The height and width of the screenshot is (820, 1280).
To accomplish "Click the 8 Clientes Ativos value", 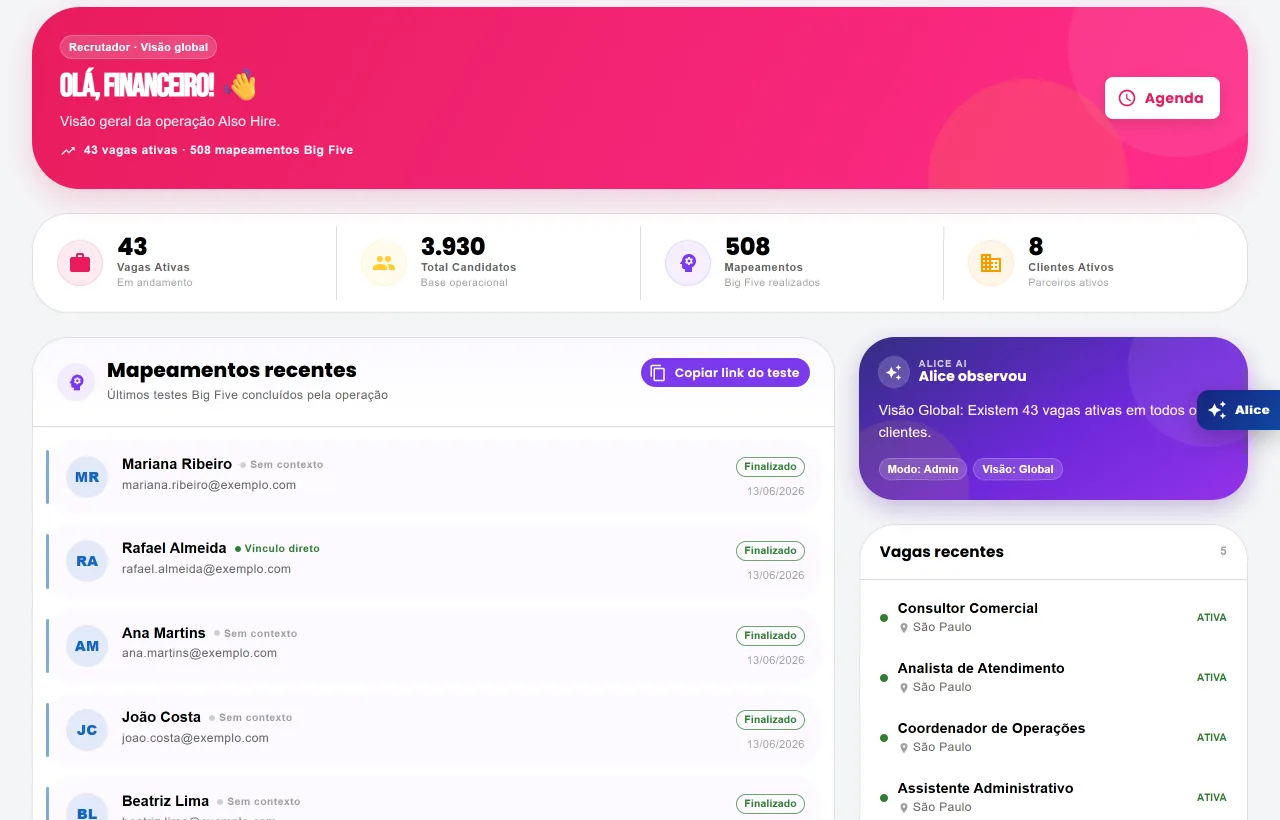I will pos(1036,246).
